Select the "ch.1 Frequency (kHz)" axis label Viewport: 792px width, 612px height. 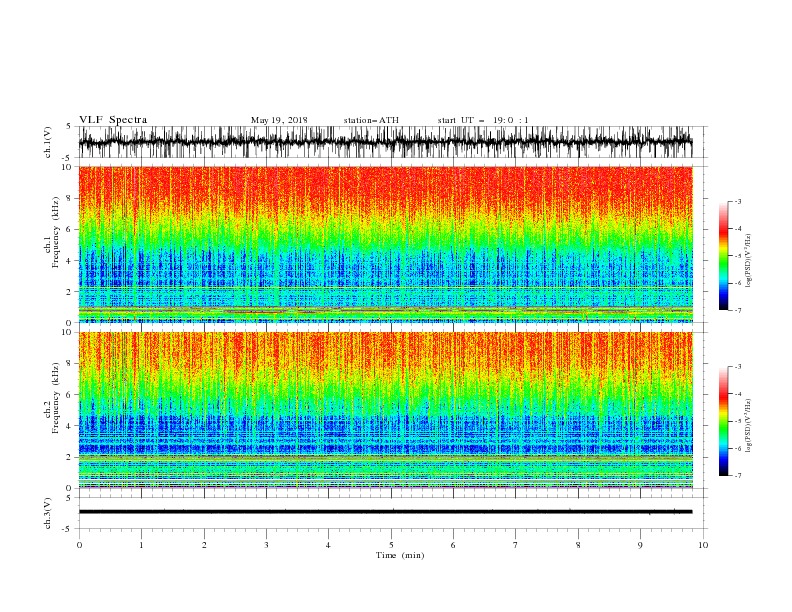(x=52, y=231)
